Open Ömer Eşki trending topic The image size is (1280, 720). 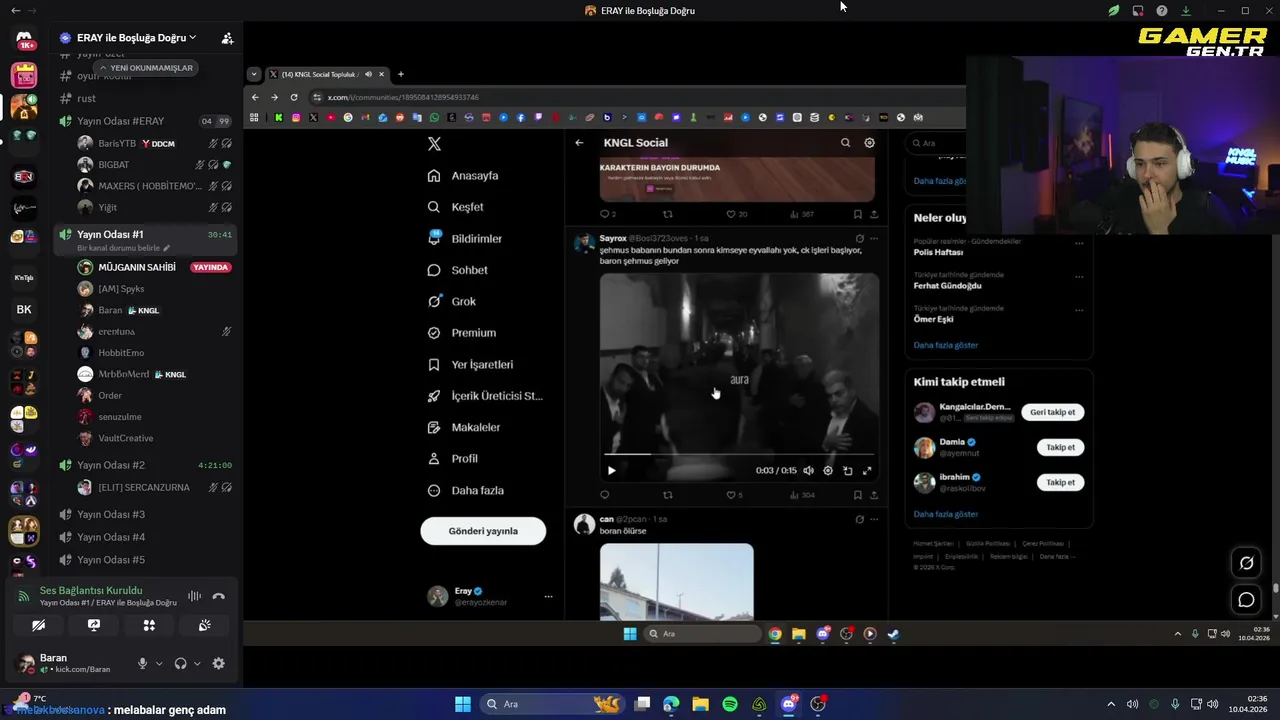(933, 319)
